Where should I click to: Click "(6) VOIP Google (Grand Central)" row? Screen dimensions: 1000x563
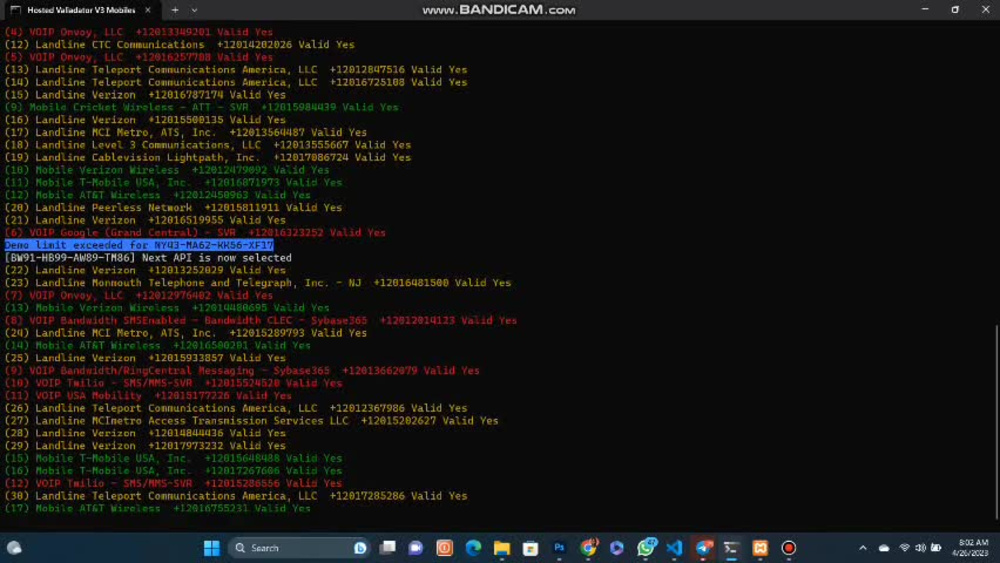point(195,233)
